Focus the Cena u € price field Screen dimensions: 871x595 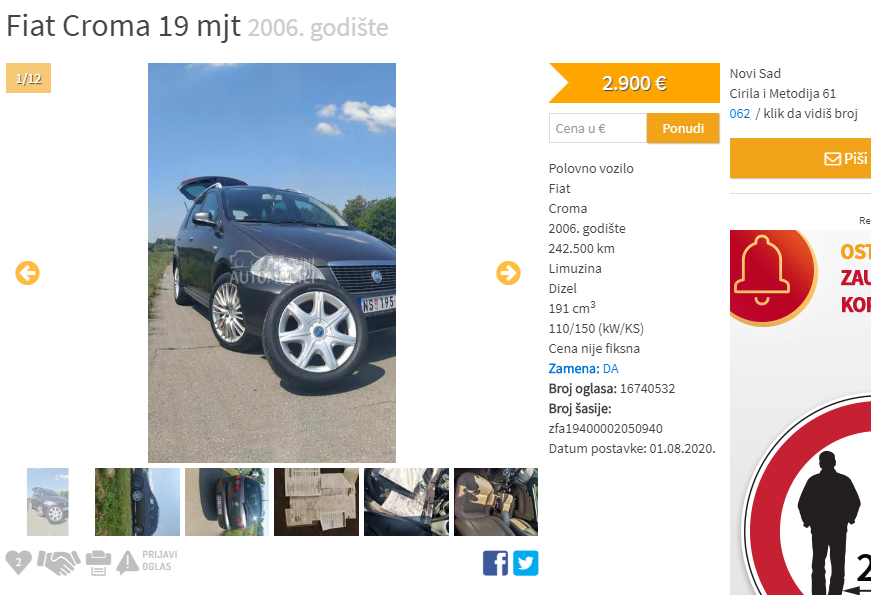(598, 128)
